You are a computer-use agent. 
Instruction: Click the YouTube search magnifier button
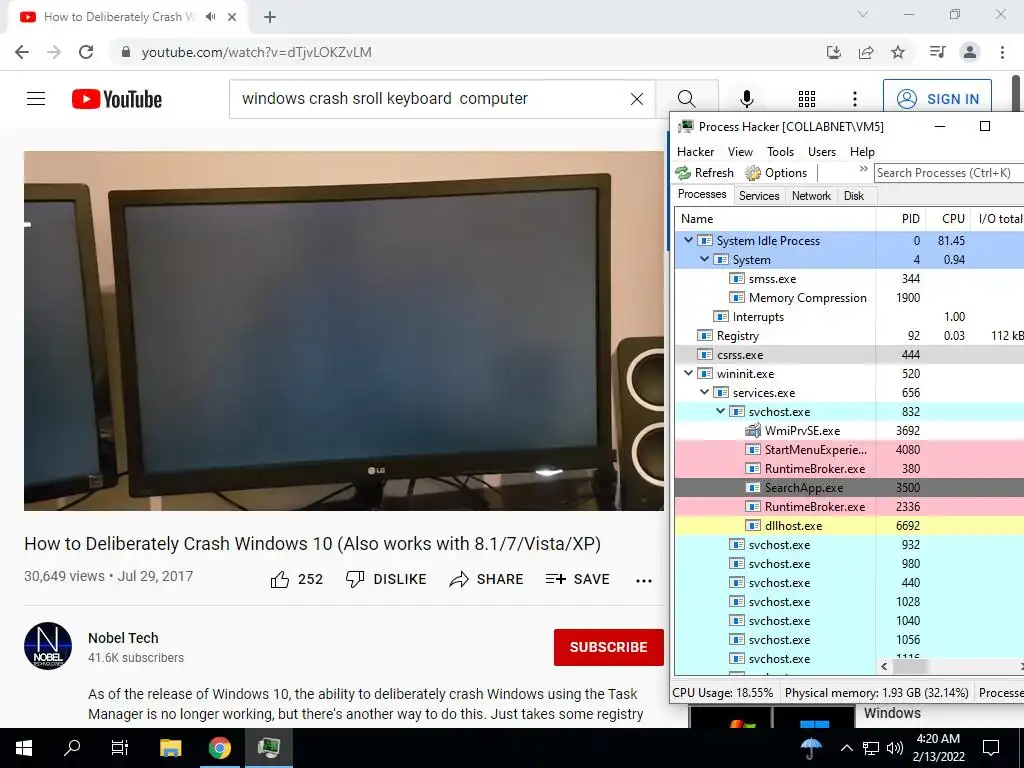click(686, 99)
